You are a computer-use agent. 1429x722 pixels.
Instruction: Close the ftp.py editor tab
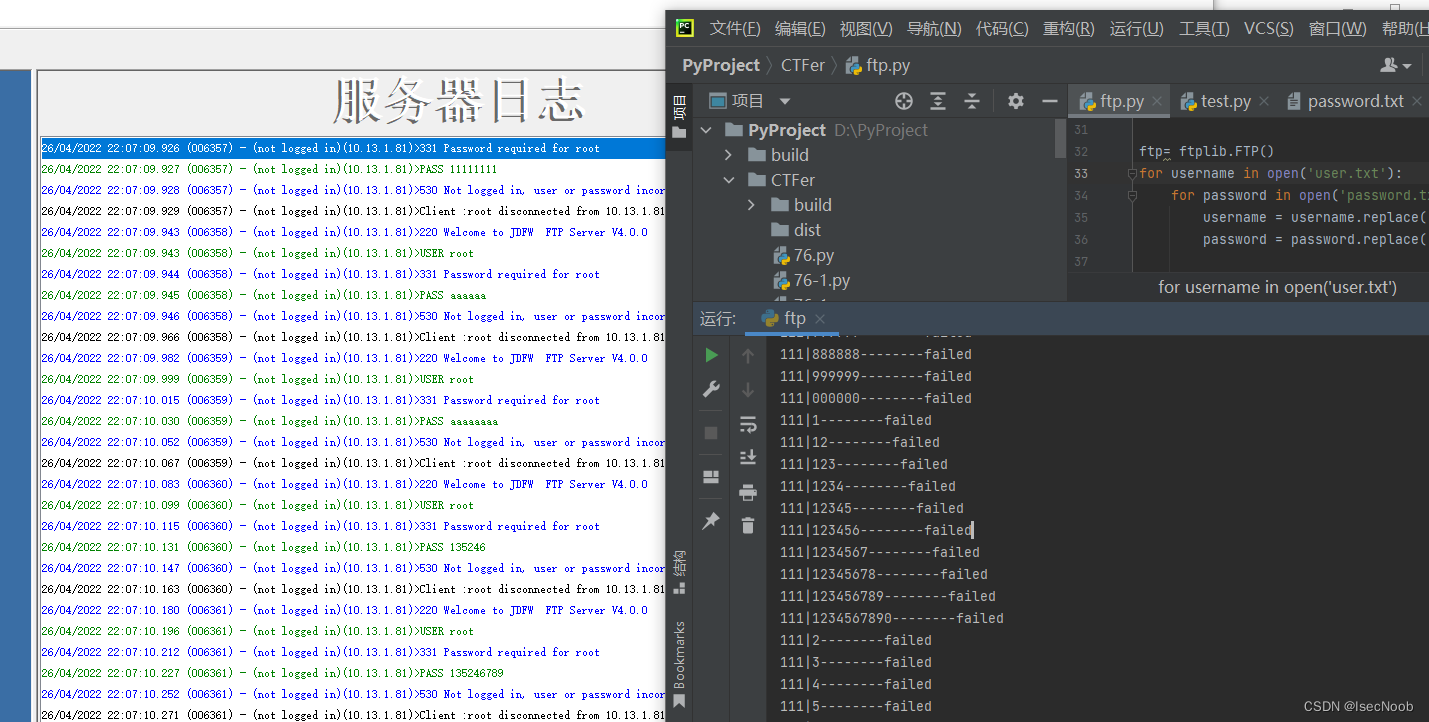pos(1157,101)
